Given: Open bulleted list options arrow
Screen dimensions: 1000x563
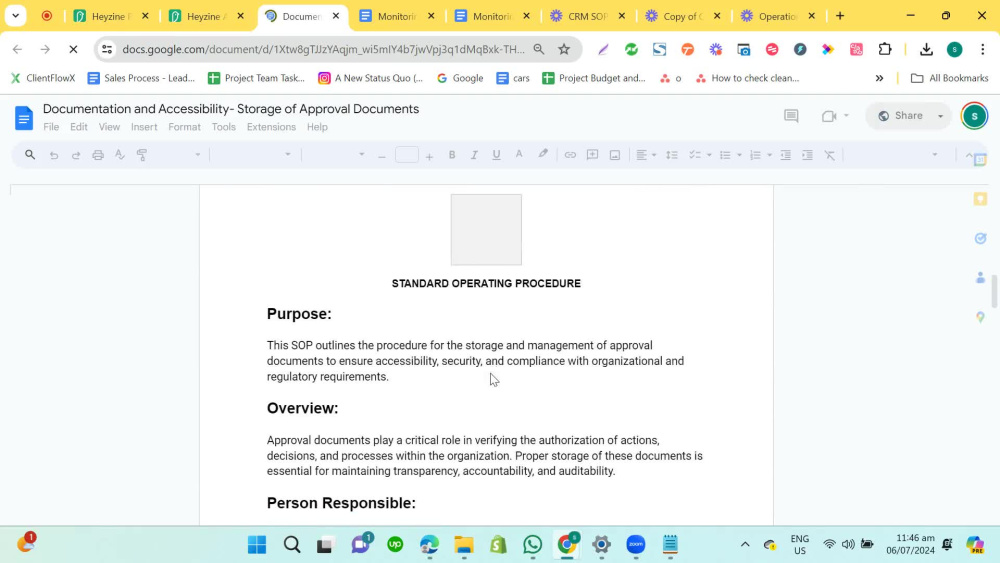Looking at the screenshot, I should (x=739, y=155).
